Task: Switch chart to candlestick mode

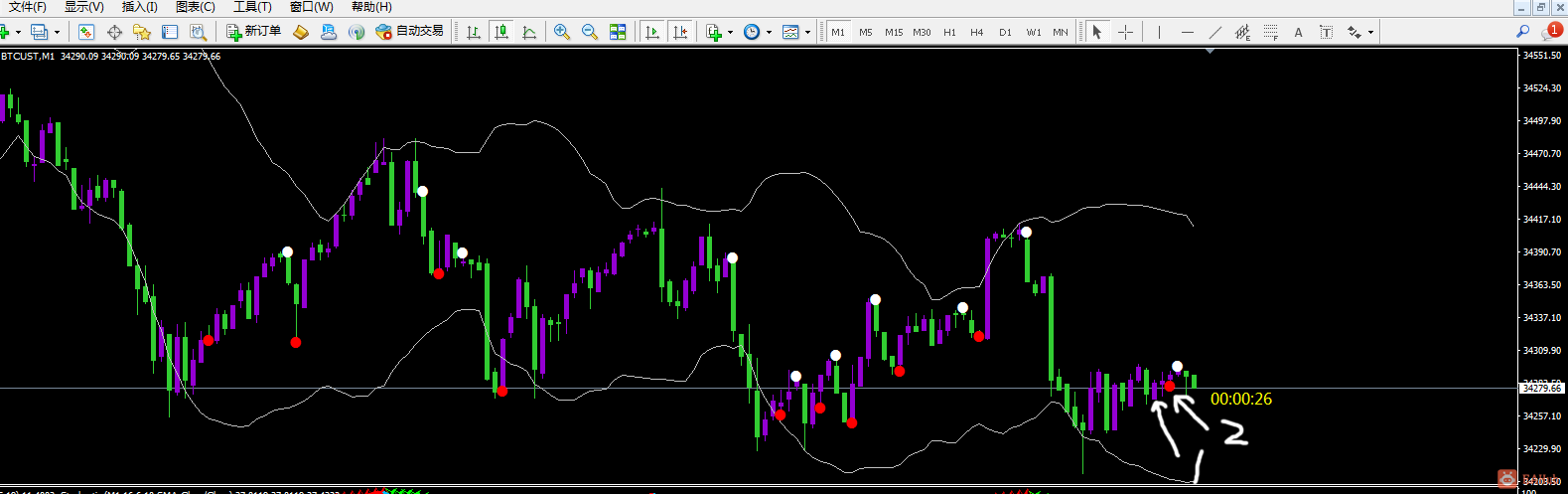Action: 501,32
